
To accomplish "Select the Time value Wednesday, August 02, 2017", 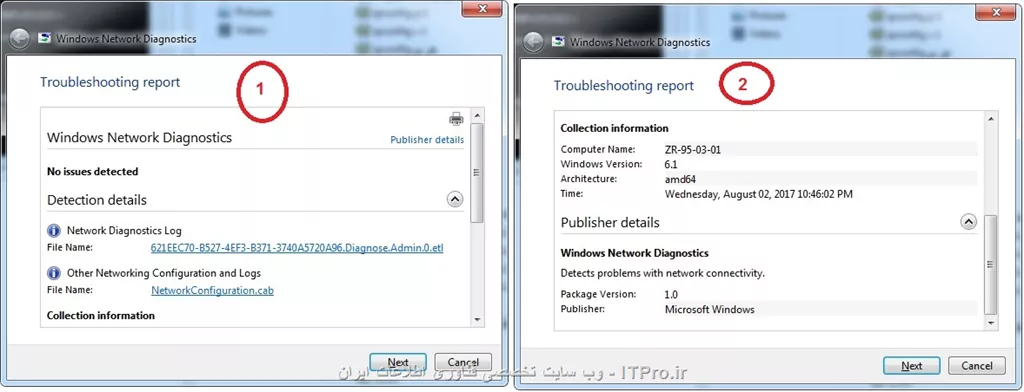I will (x=758, y=194).
